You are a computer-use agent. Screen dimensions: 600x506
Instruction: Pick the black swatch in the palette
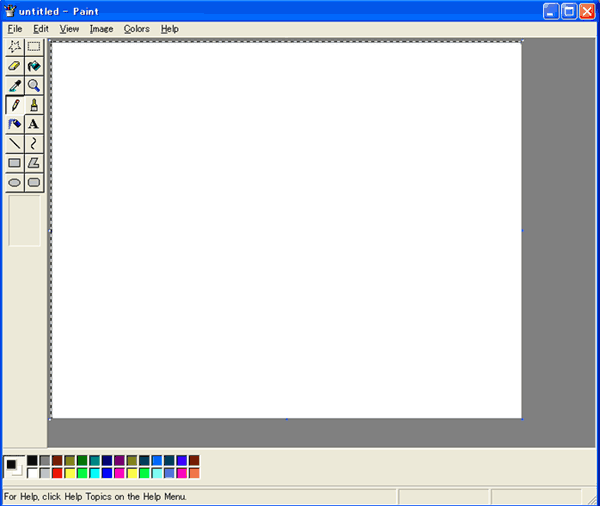click(33, 460)
